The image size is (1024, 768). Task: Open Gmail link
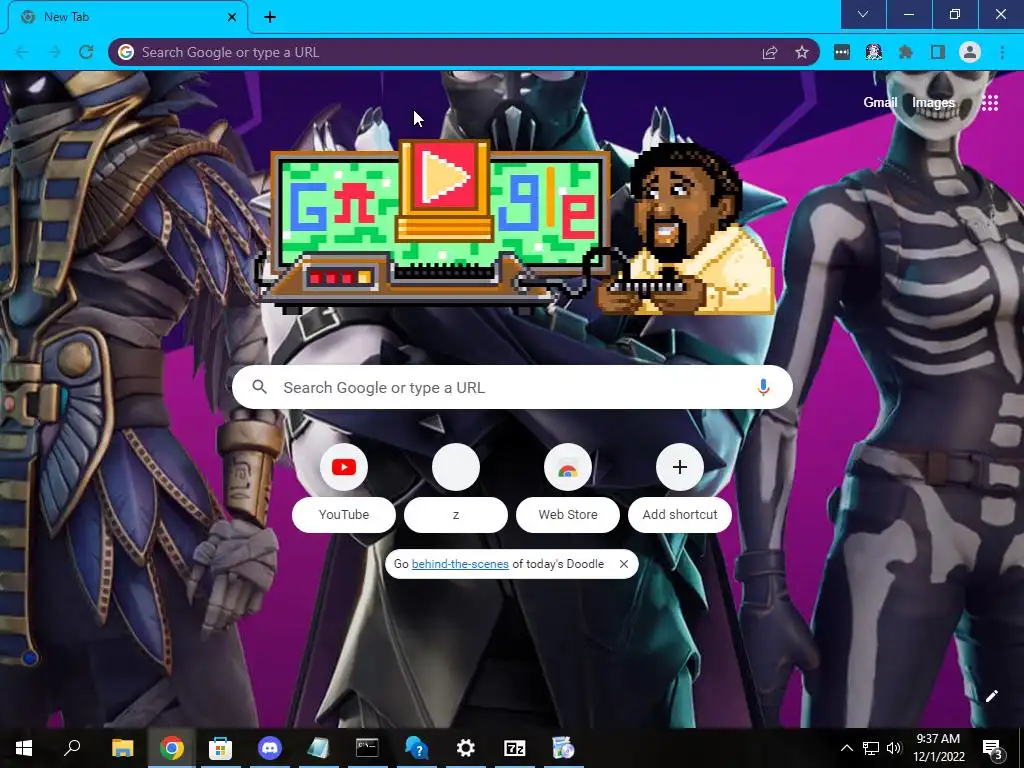[x=880, y=103]
